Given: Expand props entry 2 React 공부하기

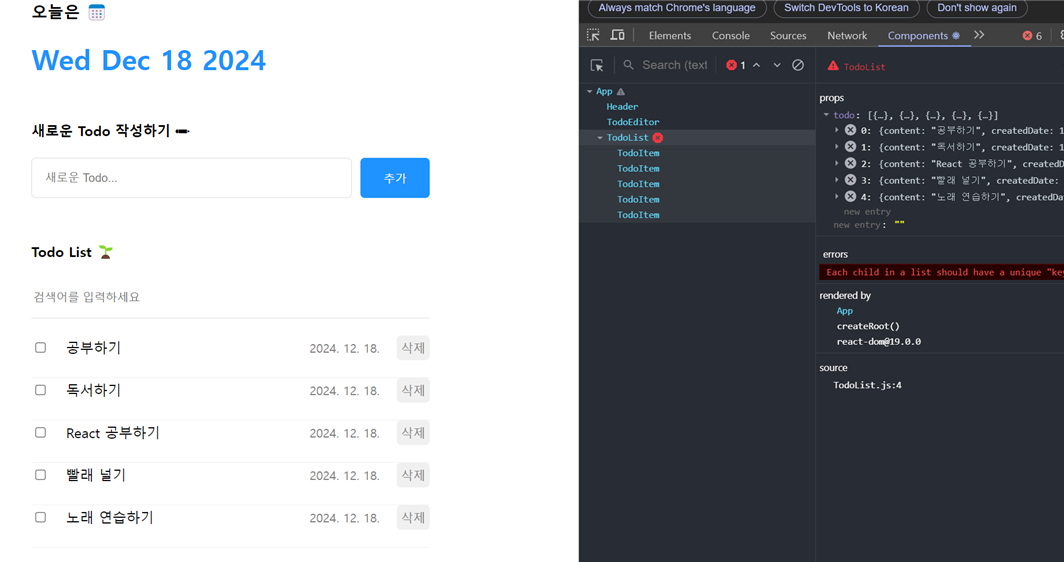Looking at the screenshot, I should [x=837, y=164].
